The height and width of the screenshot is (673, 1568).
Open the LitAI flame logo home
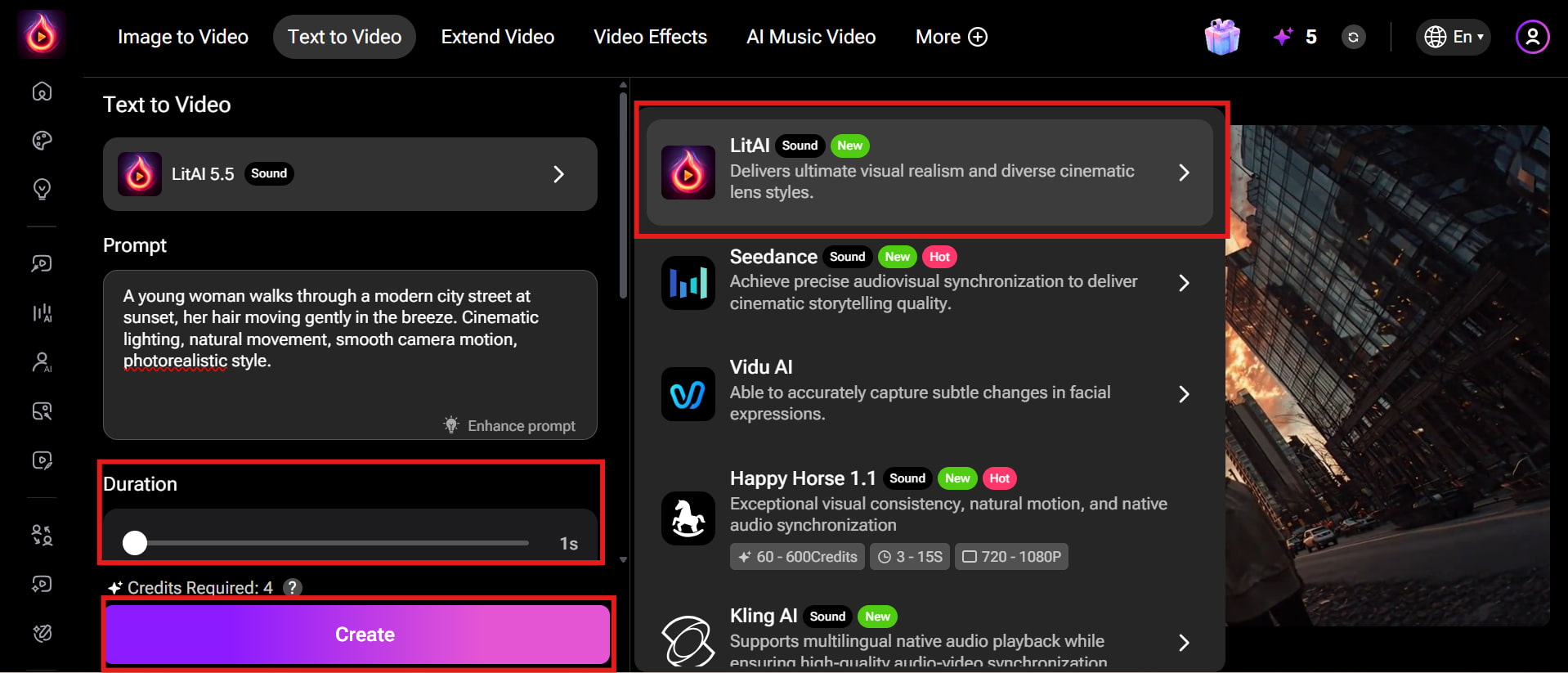pyautogui.click(x=41, y=34)
